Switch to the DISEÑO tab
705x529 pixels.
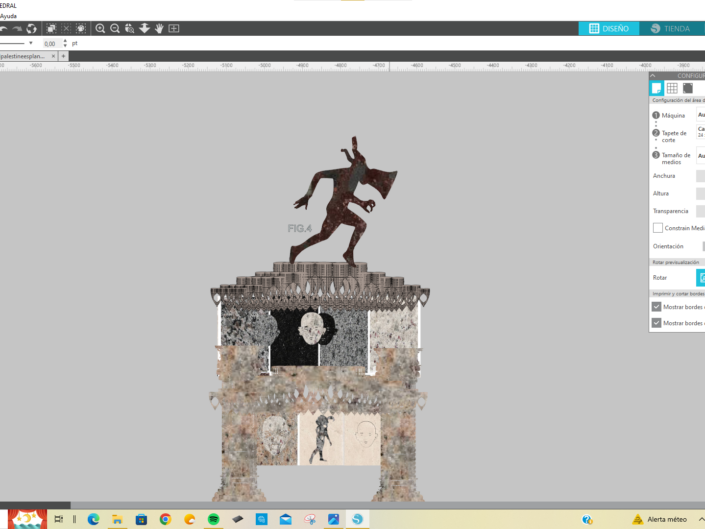(609, 29)
